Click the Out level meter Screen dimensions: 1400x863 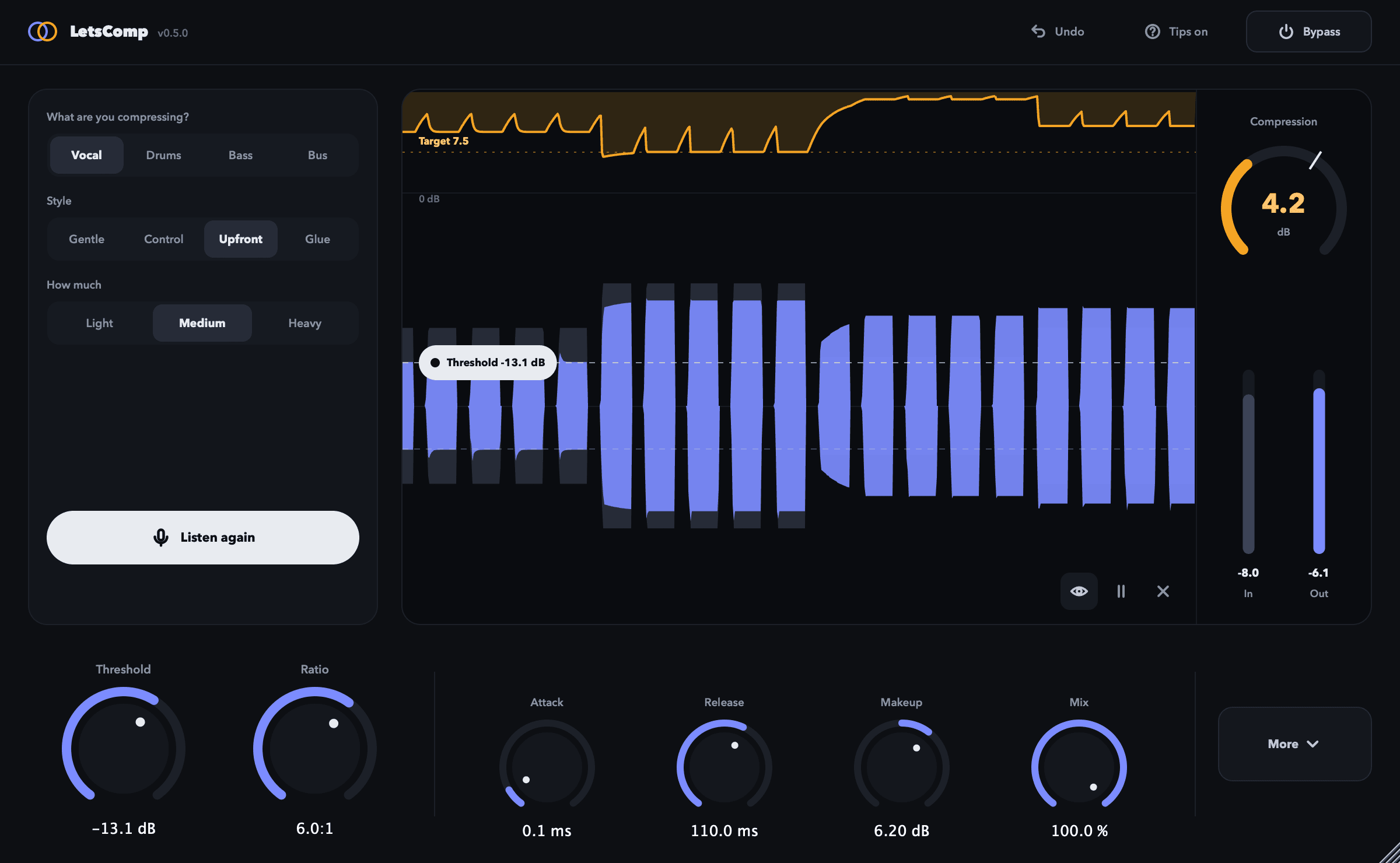pos(1319,462)
